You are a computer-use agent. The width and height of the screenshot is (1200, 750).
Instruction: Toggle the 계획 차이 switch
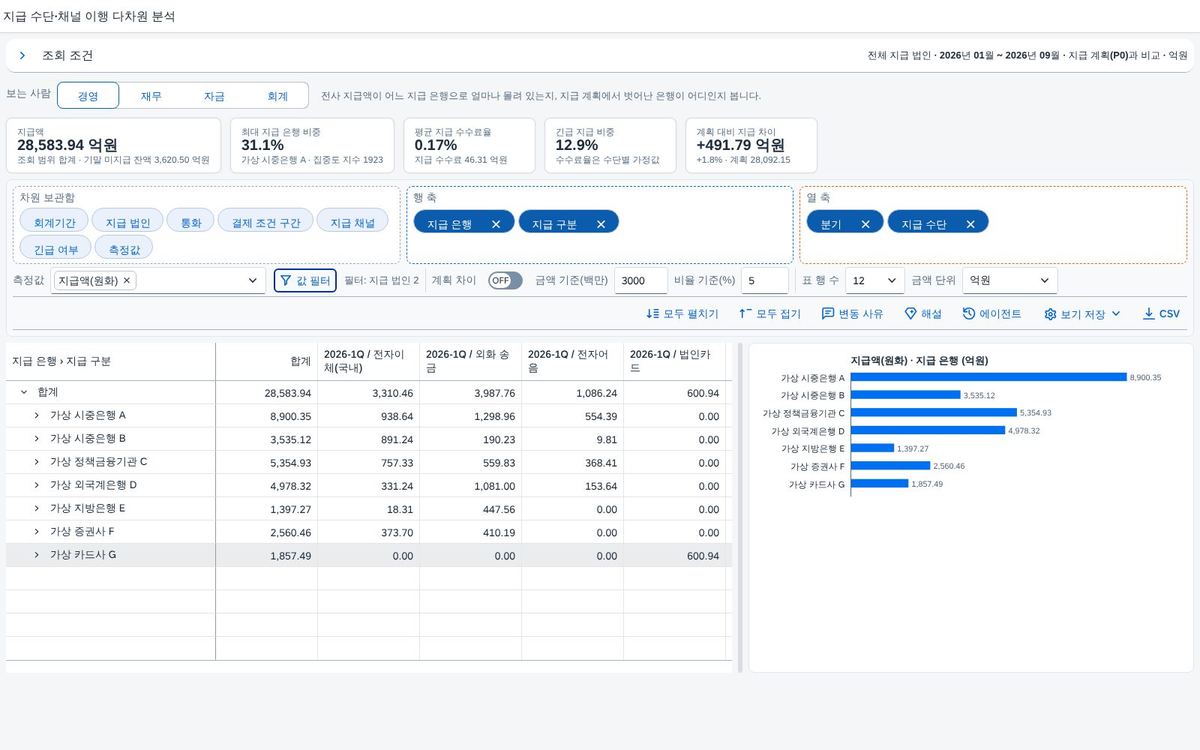pos(505,281)
